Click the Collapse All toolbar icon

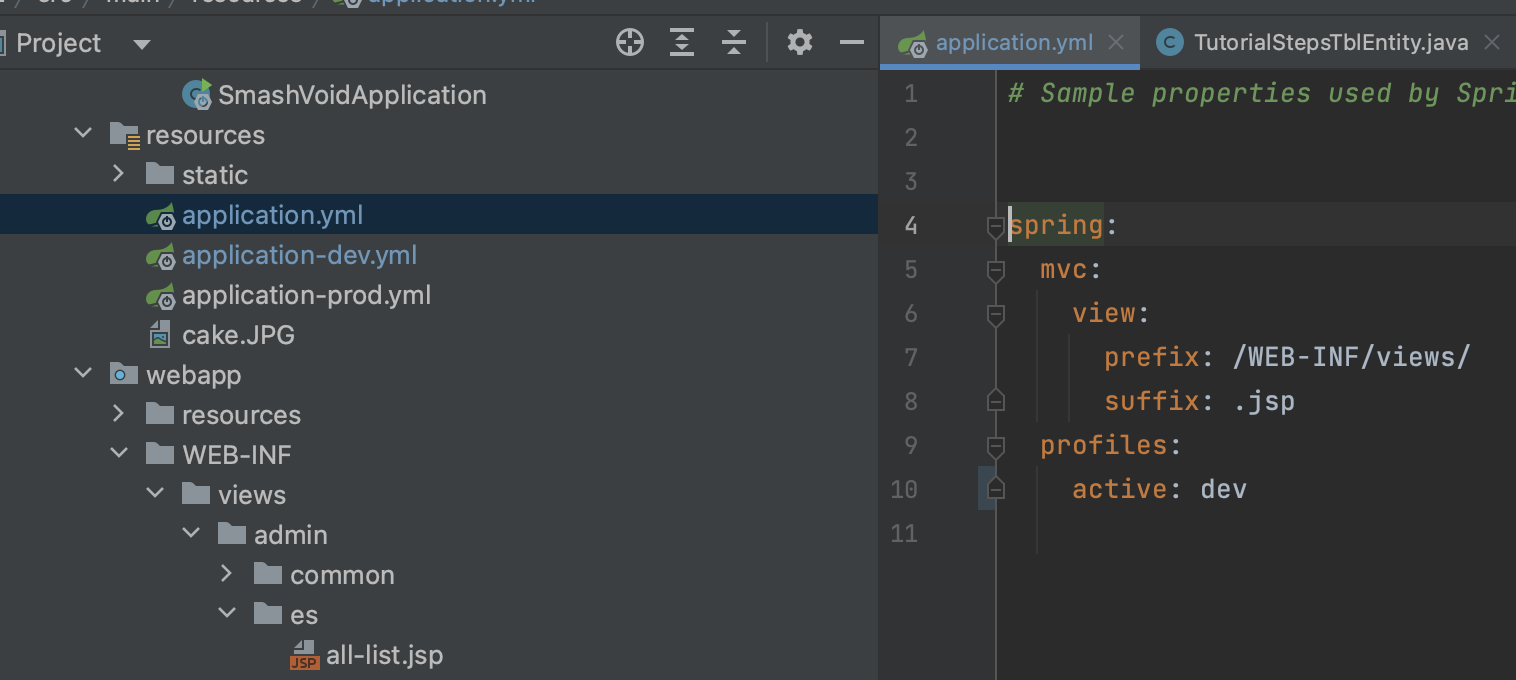click(x=734, y=43)
